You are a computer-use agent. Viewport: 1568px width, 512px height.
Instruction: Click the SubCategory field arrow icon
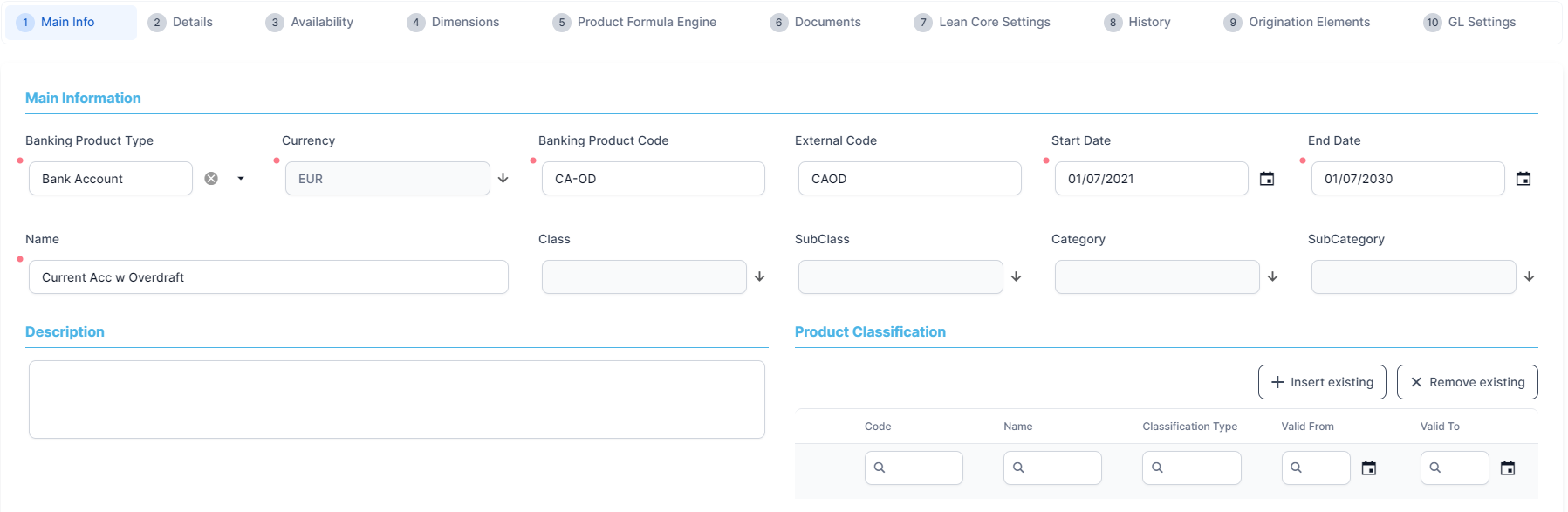[x=1530, y=276]
